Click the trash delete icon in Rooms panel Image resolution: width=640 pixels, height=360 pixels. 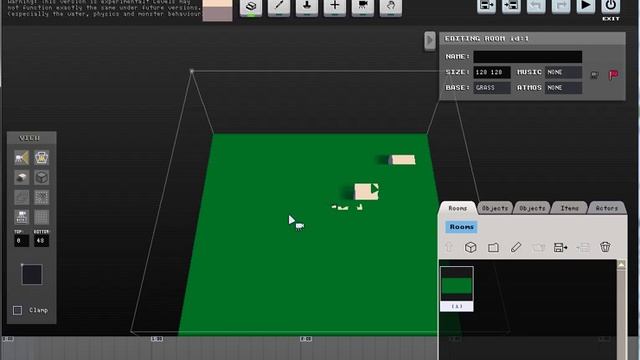[x=605, y=247]
